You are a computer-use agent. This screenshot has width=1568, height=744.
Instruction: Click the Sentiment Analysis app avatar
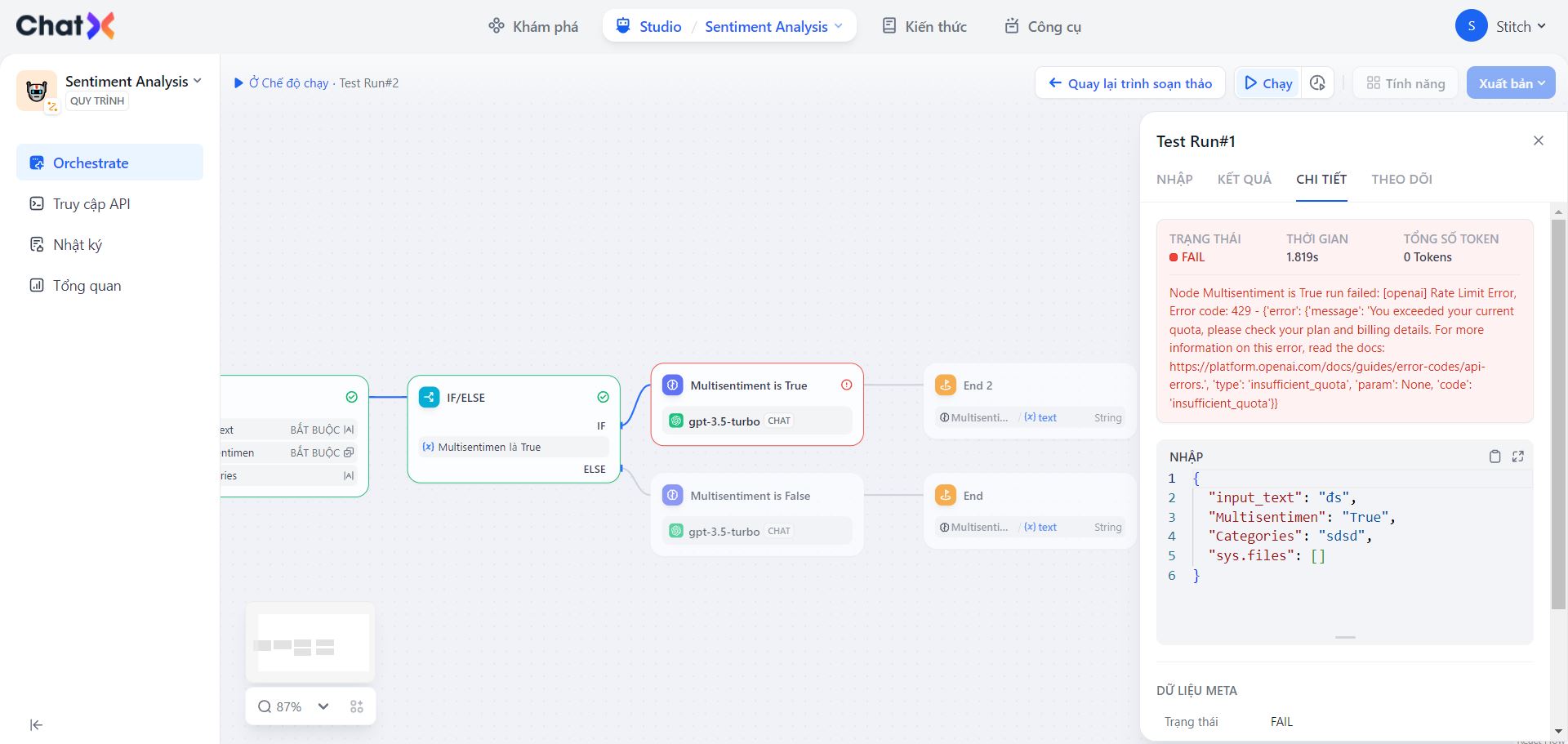tap(37, 90)
